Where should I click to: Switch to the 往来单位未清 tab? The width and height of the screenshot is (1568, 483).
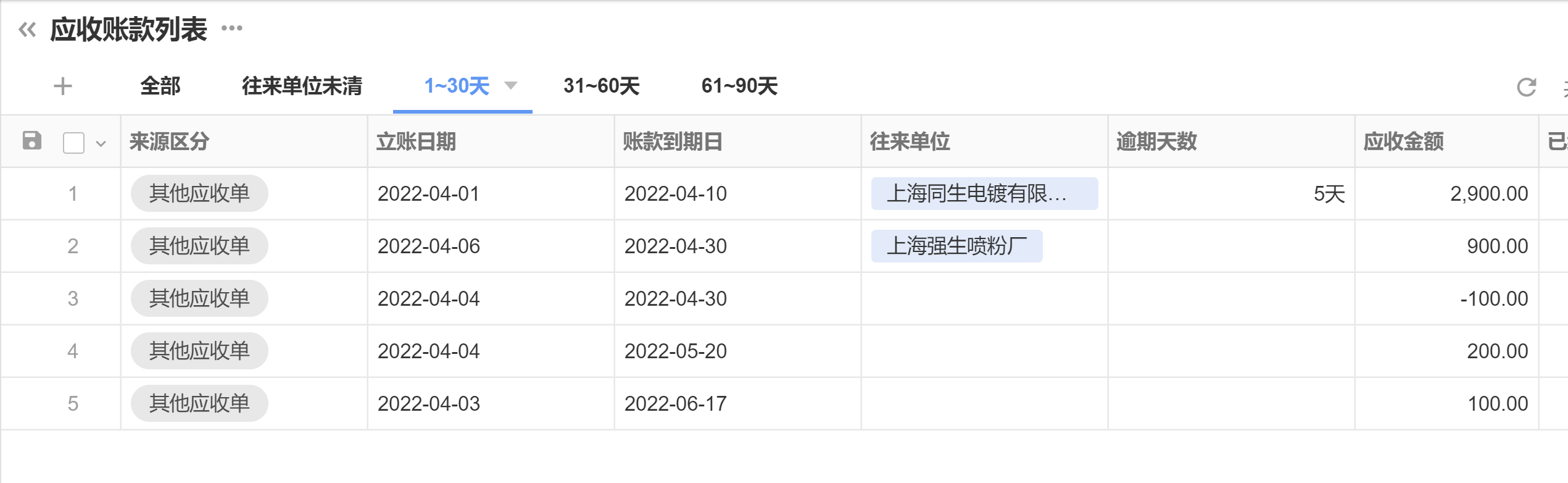[302, 86]
